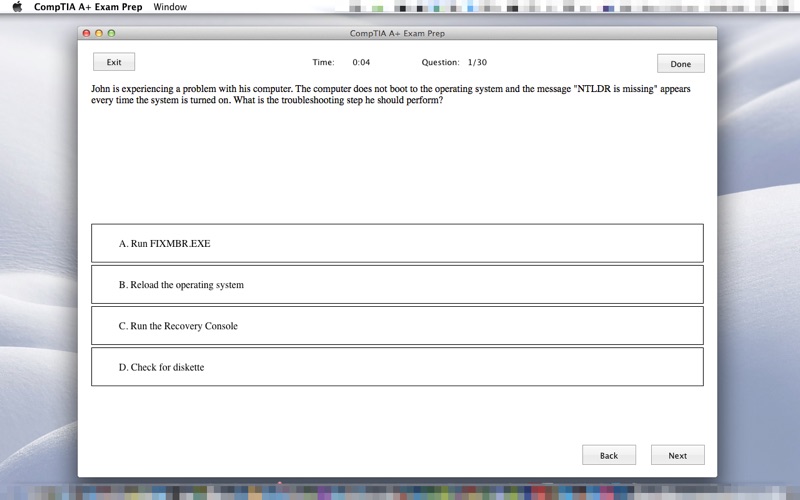Open the Window menu
800x500 pixels.
(x=170, y=7)
